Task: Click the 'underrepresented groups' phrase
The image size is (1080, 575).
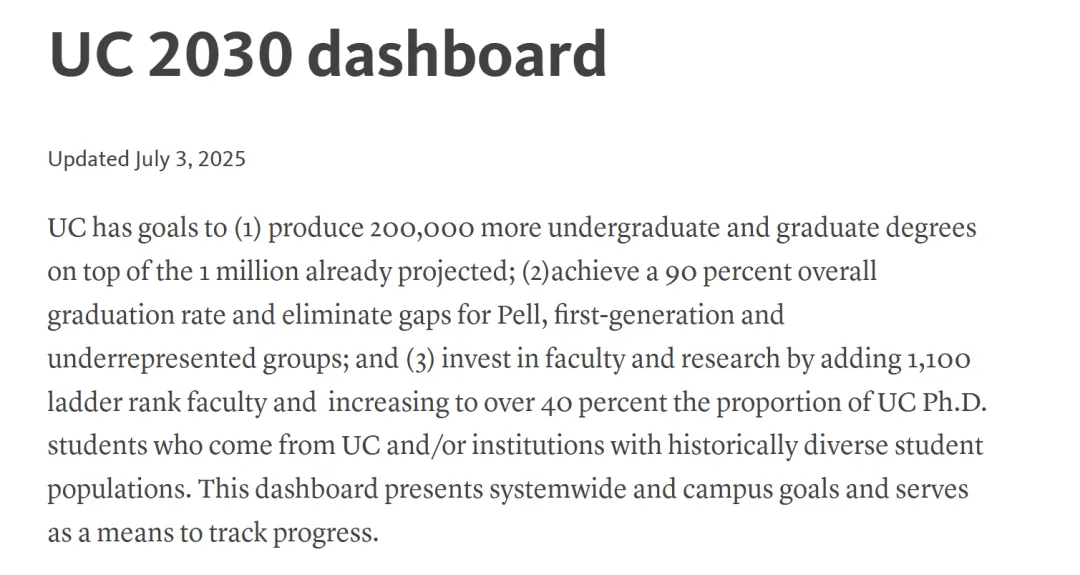Action: [199, 359]
